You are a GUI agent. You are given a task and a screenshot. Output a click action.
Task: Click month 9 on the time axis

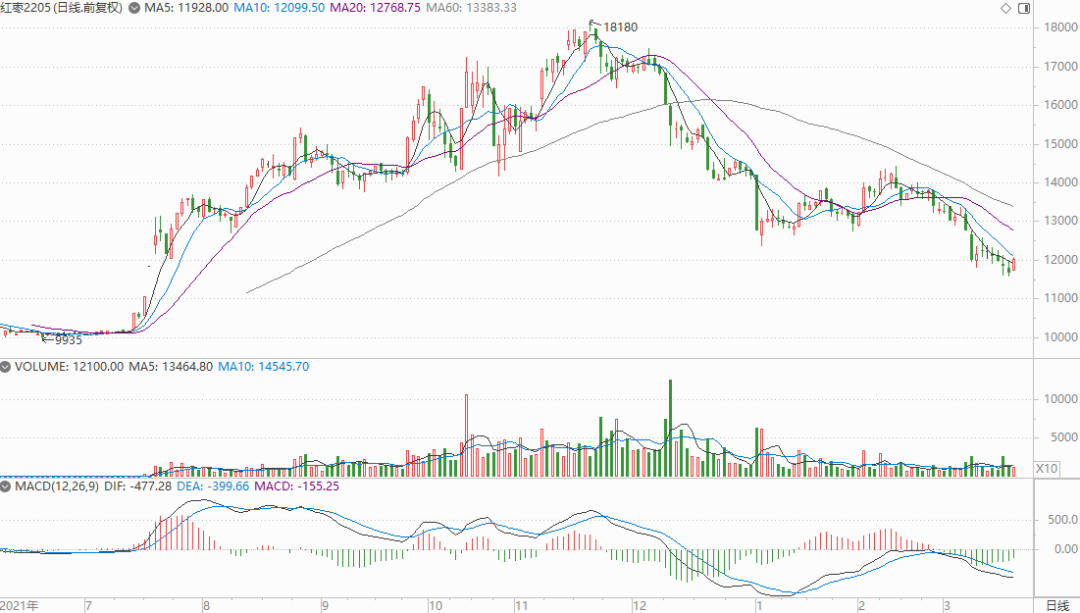(x=324, y=606)
